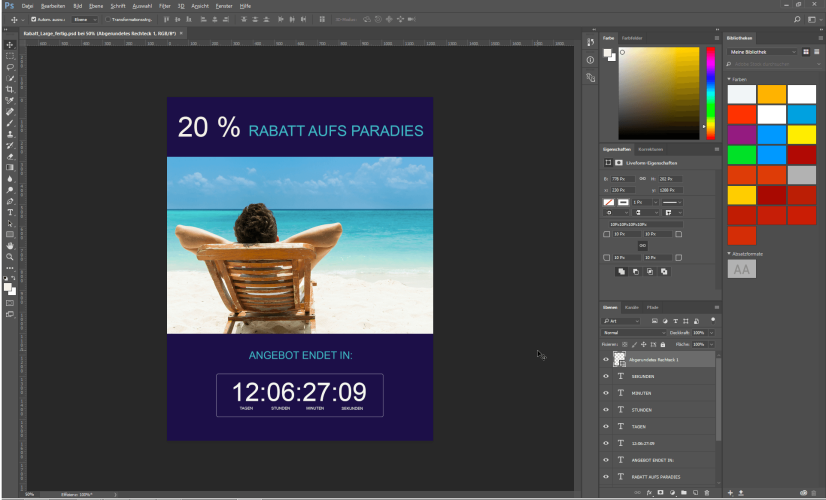Select the Lasso tool
The width and height of the screenshot is (826, 500).
[x=10, y=67]
